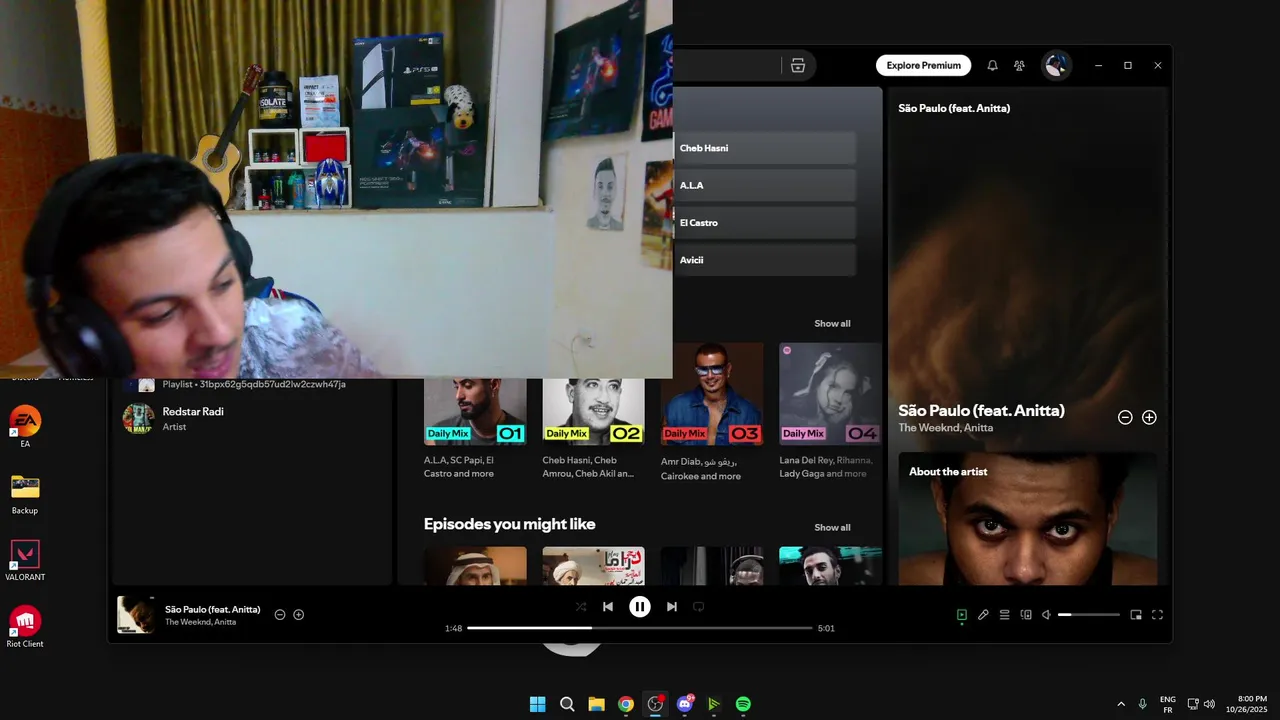Select Redstar Radi artist in library
Viewport: 1280px width, 720px height.
point(252,418)
